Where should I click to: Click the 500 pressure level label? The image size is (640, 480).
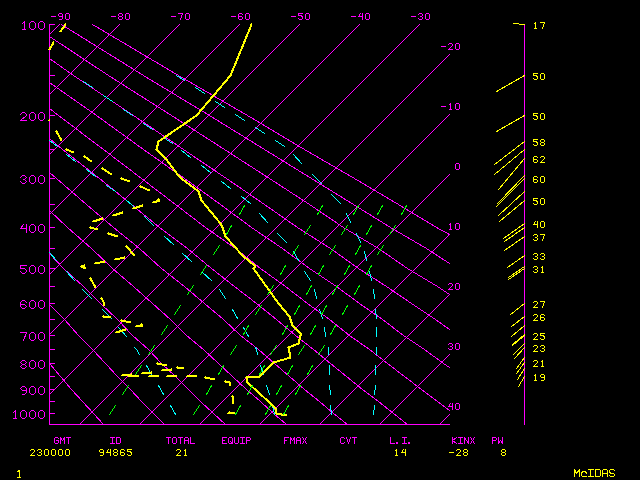click(x=33, y=269)
